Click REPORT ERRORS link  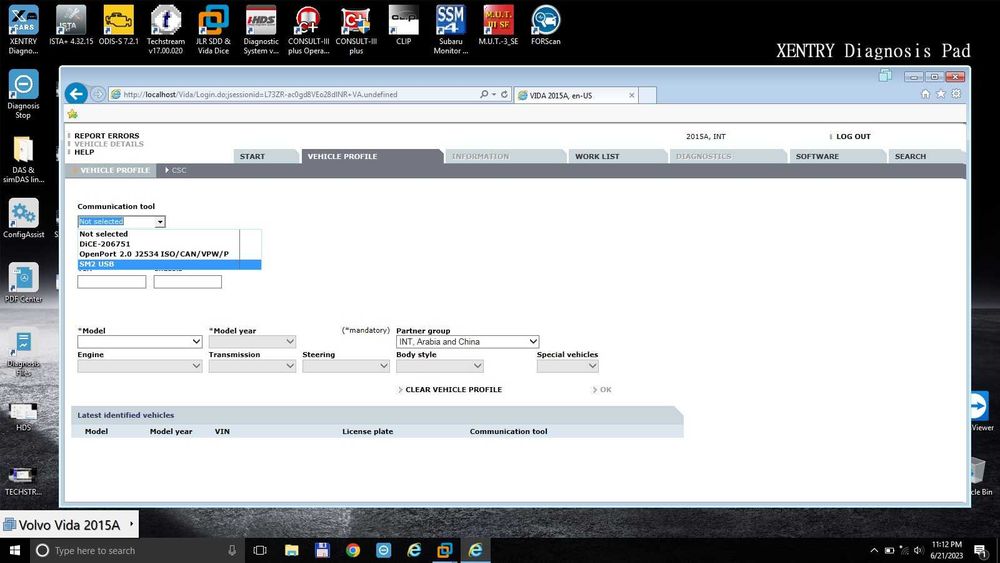[x=107, y=136]
